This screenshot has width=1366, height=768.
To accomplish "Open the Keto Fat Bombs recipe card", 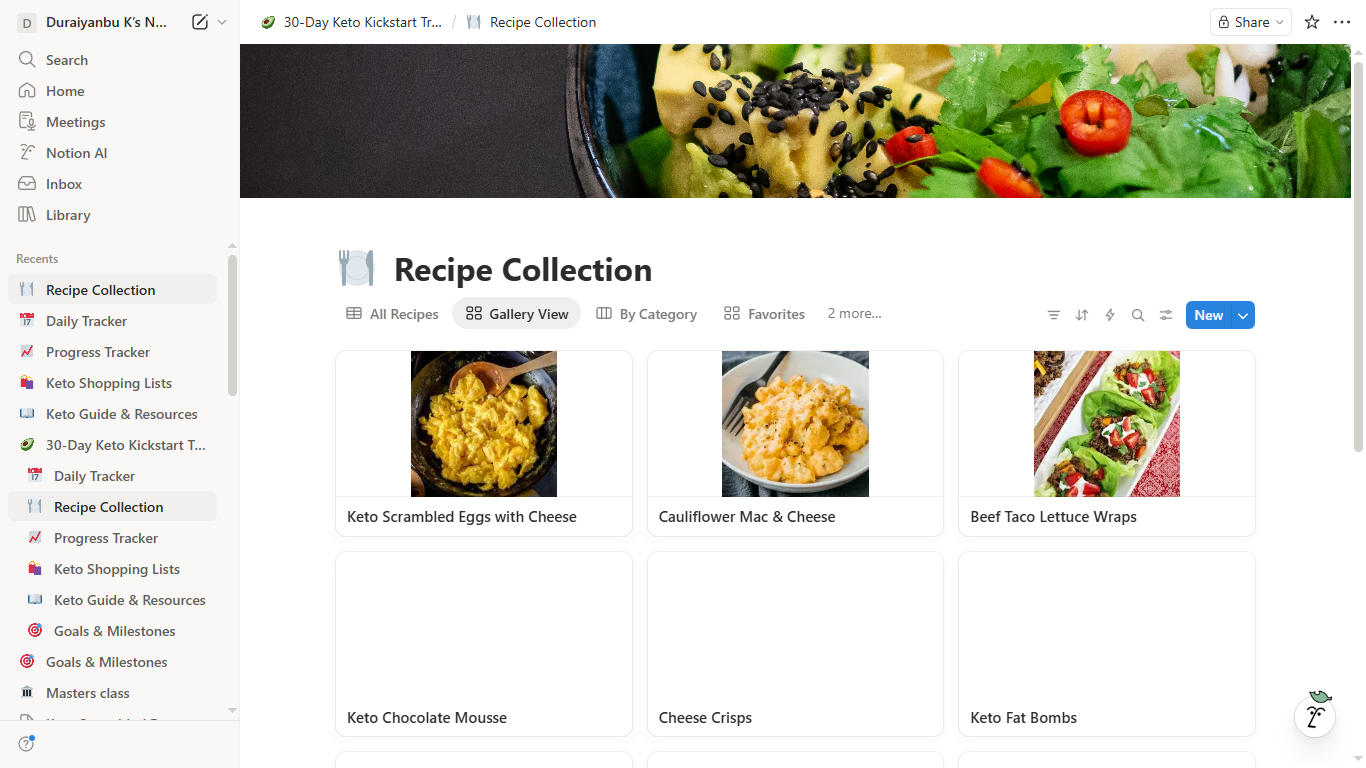I will tap(1107, 644).
